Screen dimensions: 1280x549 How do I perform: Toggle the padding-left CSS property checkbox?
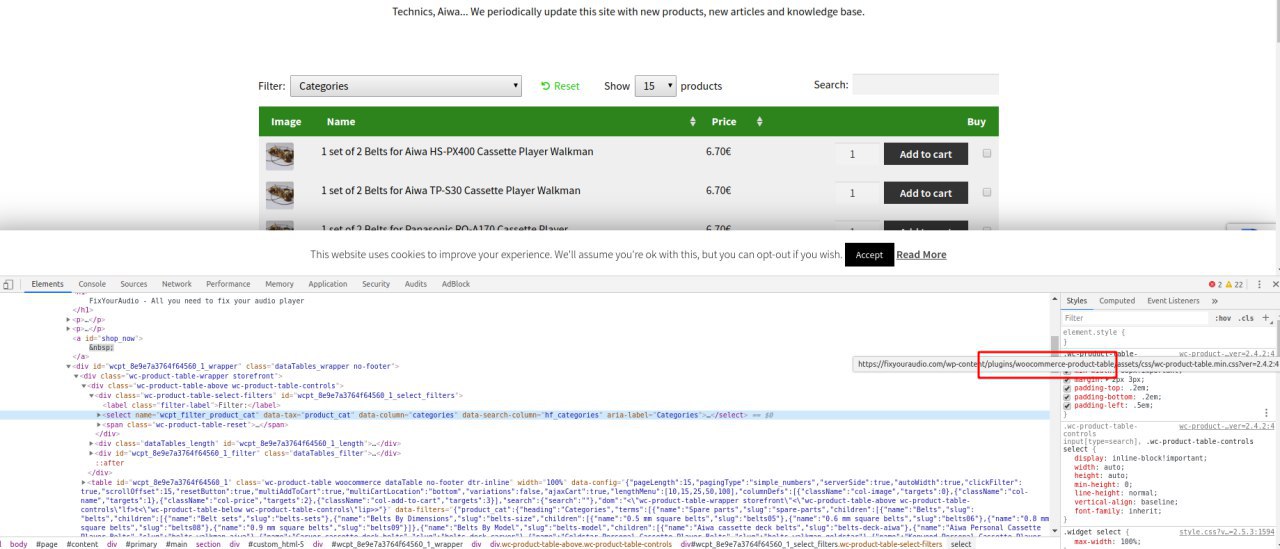[x=1067, y=405]
